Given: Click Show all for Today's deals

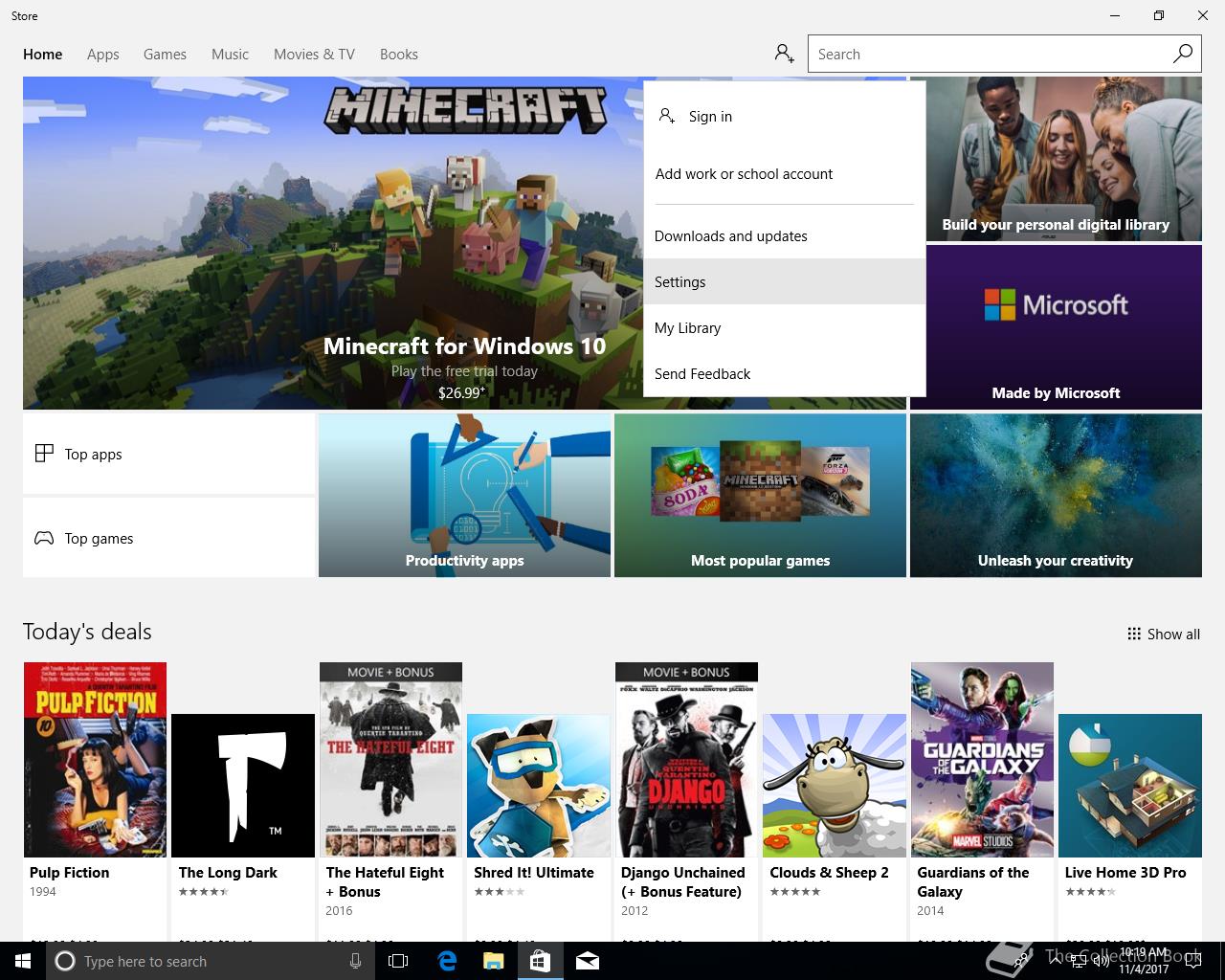Looking at the screenshot, I should click(1164, 634).
